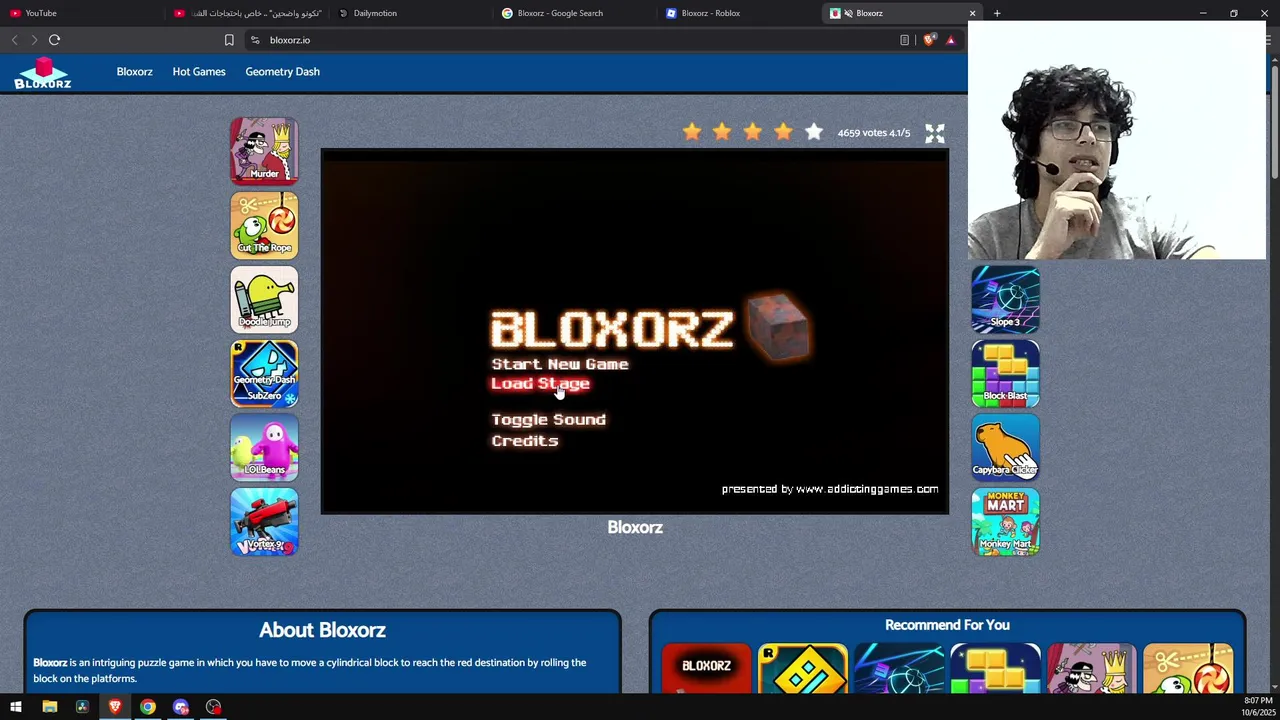Open Credits in the game menu
1280x720 pixels.
(x=525, y=441)
